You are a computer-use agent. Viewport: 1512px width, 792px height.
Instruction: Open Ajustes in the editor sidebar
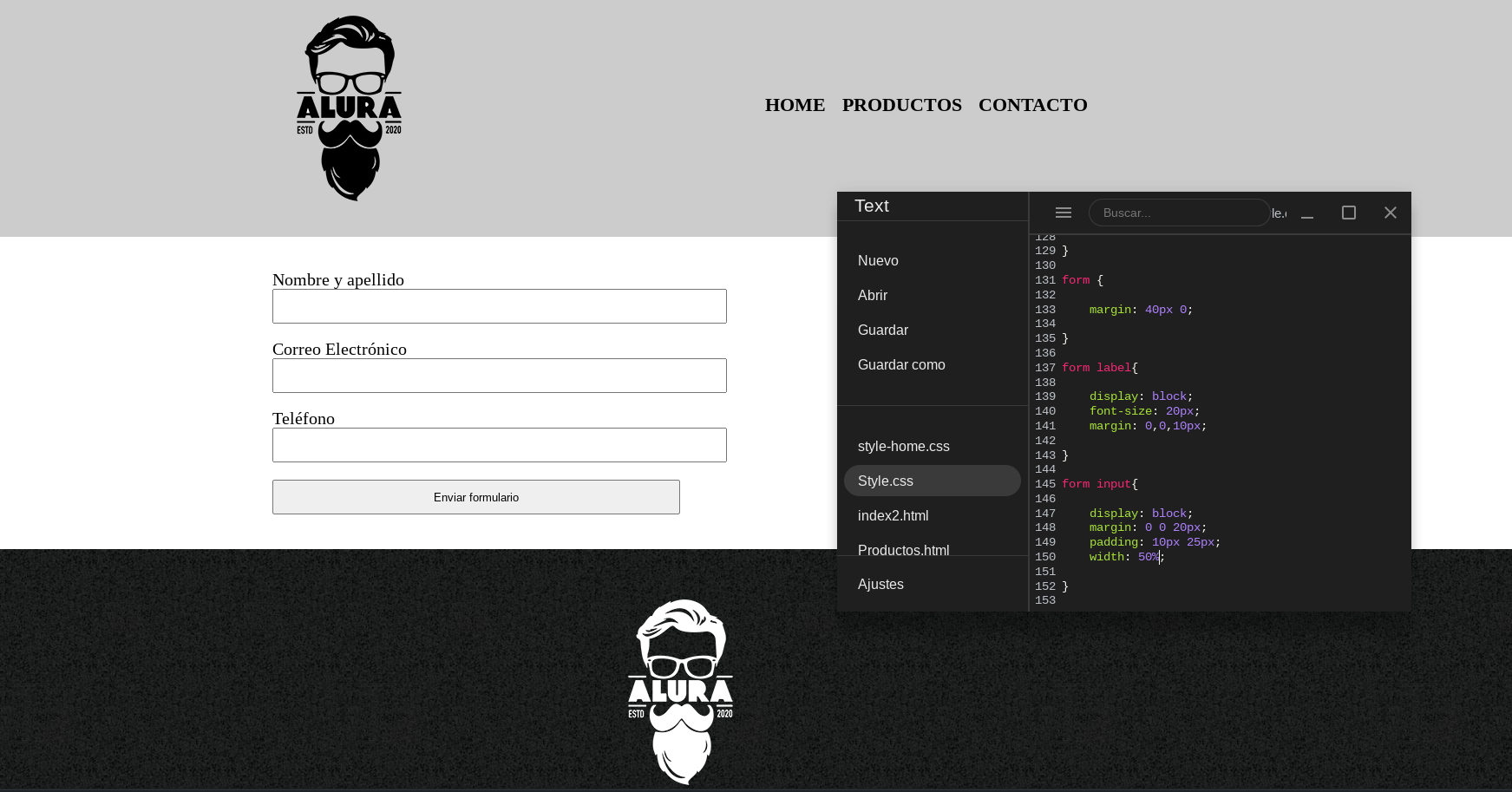[933, 584]
